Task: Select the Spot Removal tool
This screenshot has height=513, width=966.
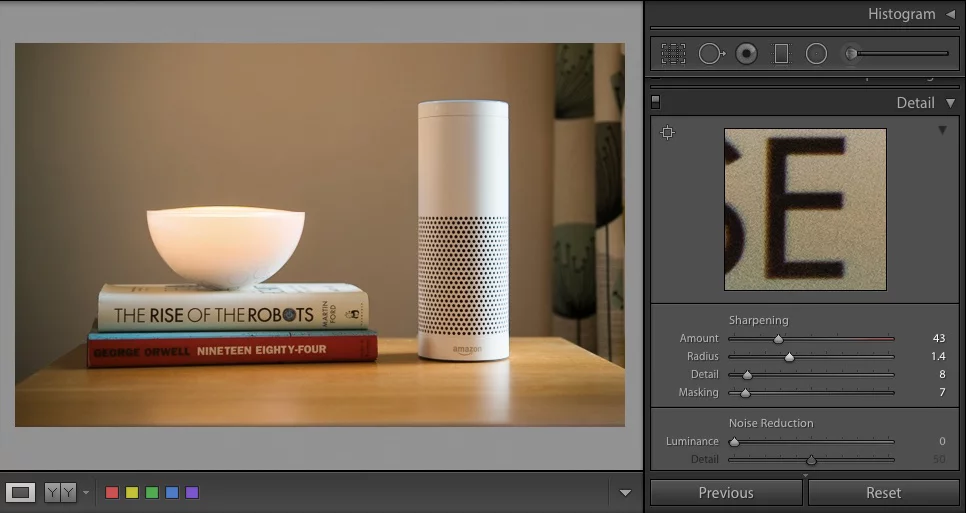Action: (x=710, y=54)
